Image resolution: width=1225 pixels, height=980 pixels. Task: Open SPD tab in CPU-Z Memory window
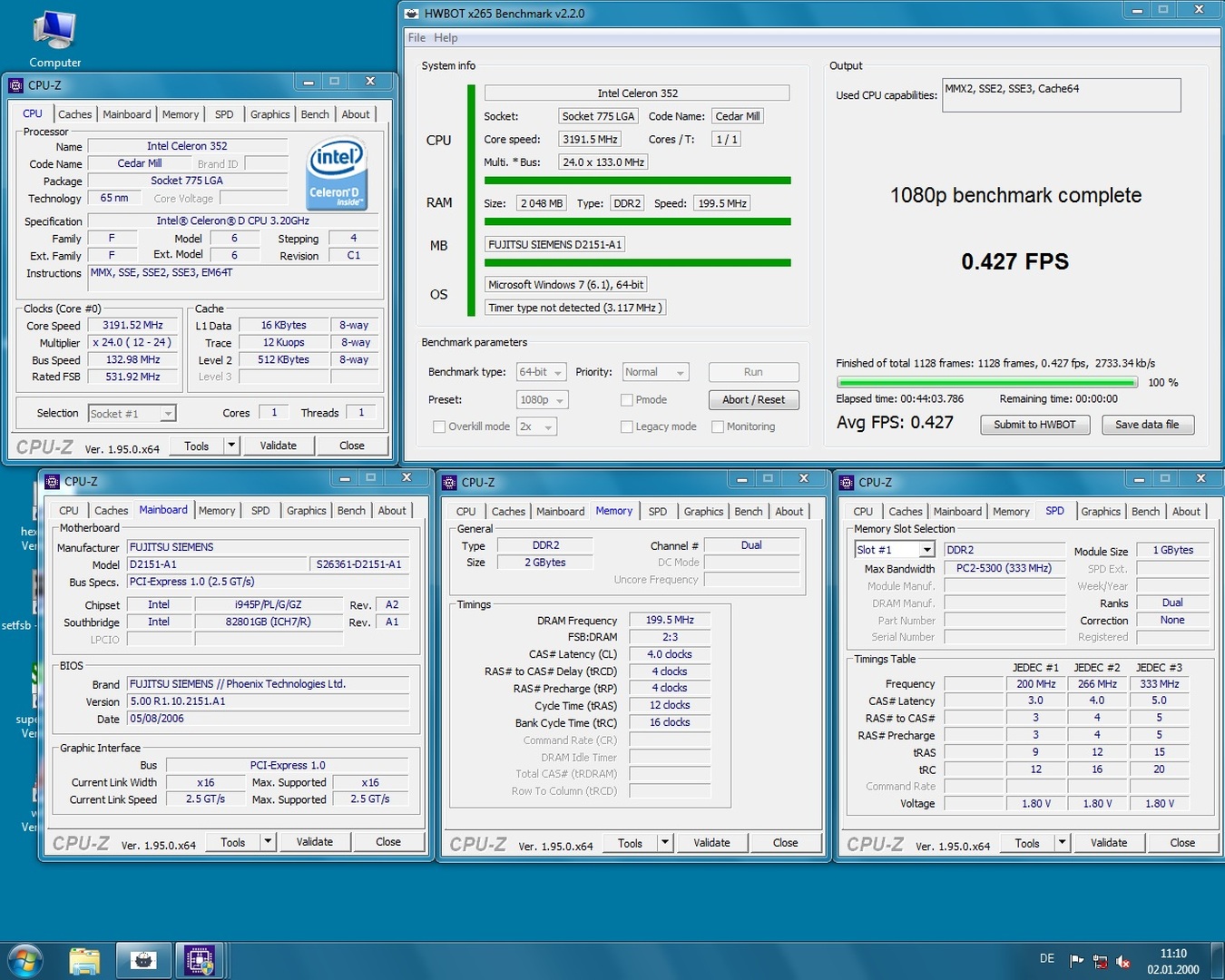pyautogui.click(x=658, y=512)
